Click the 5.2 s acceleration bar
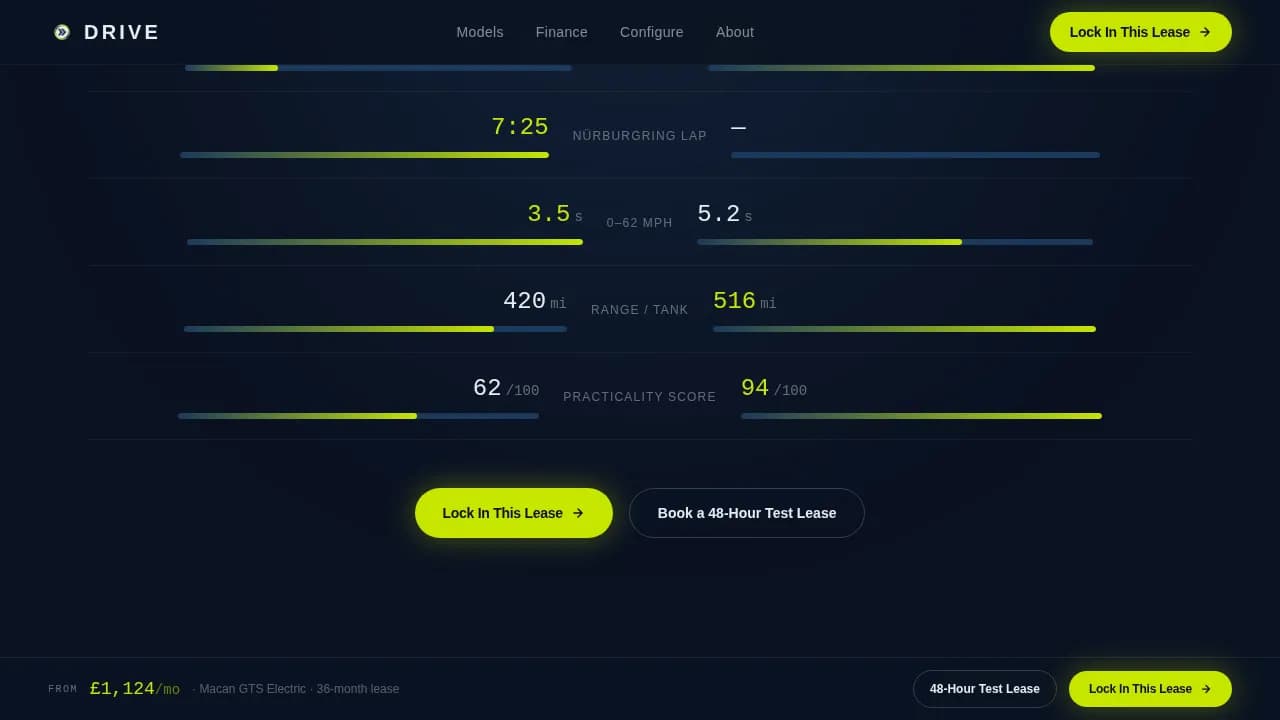This screenshot has height=720, width=1280. [894, 242]
